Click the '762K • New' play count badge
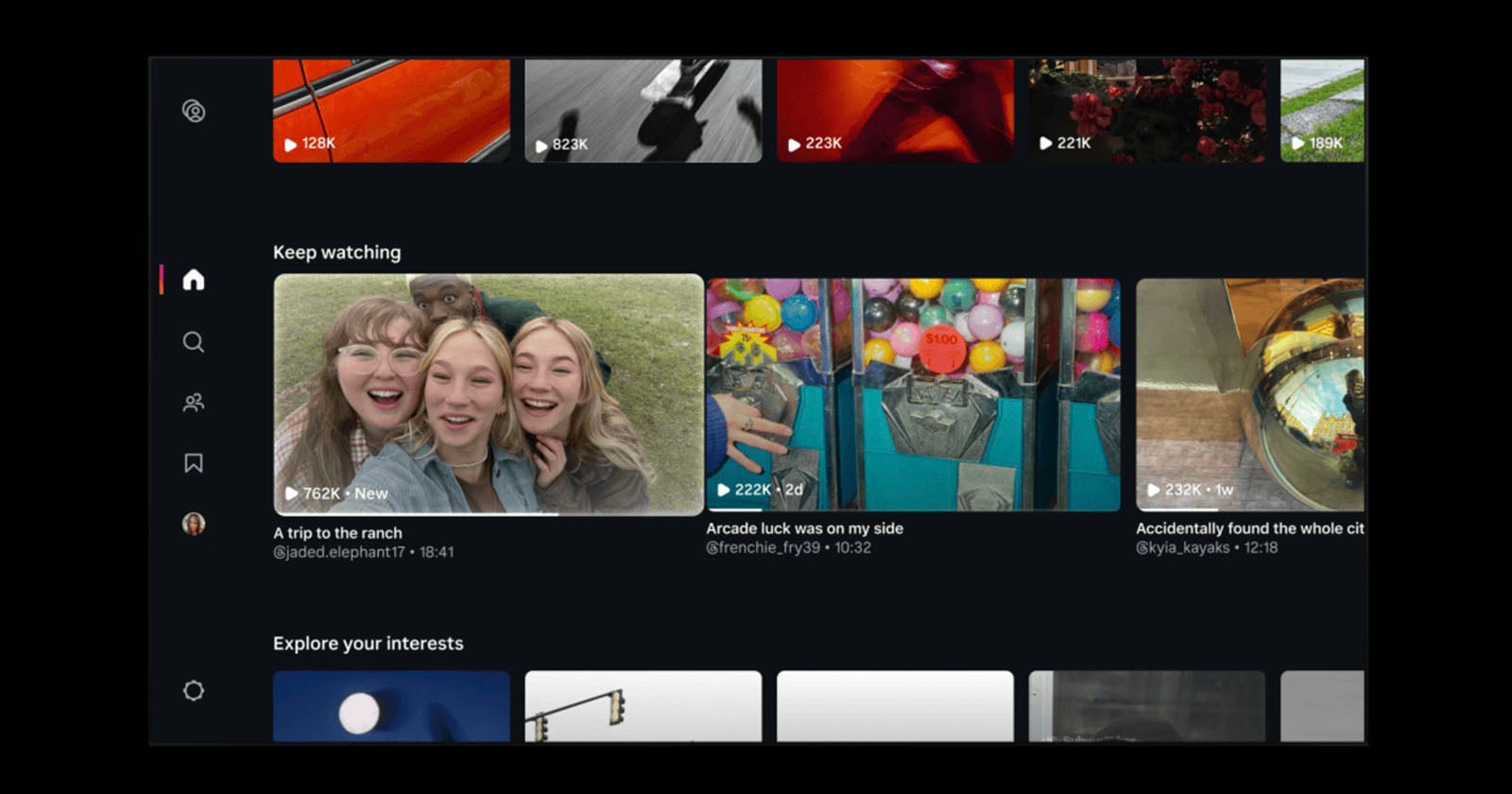 coord(336,493)
